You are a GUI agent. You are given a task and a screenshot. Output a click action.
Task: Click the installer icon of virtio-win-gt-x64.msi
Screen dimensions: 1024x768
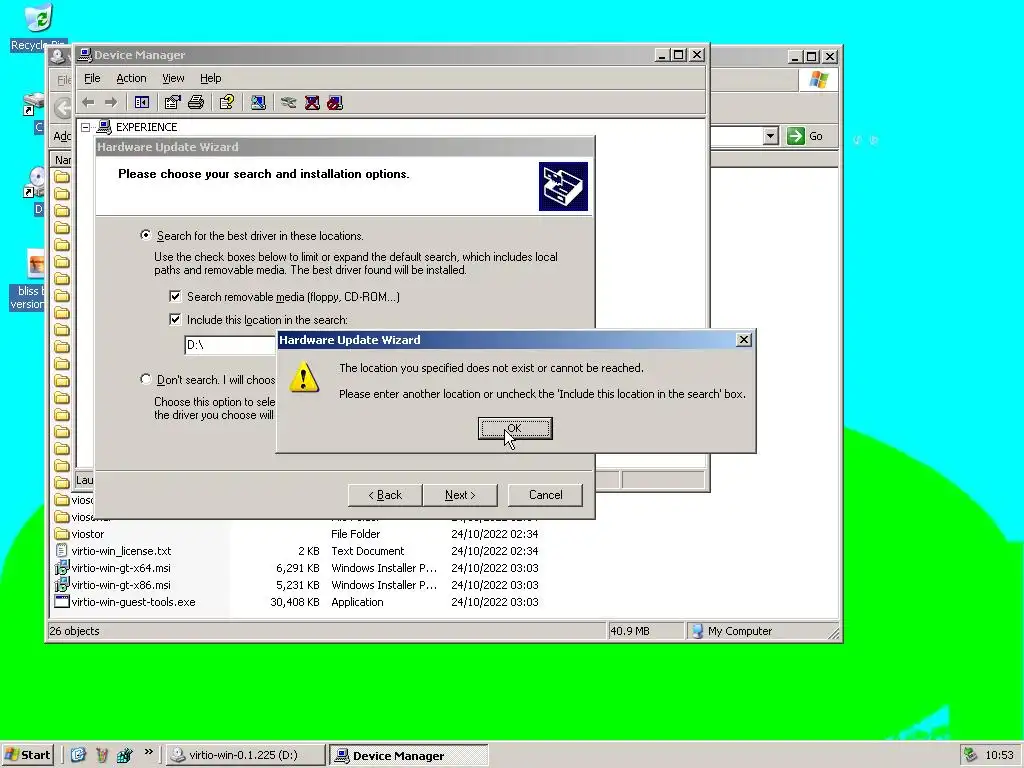(x=61, y=568)
